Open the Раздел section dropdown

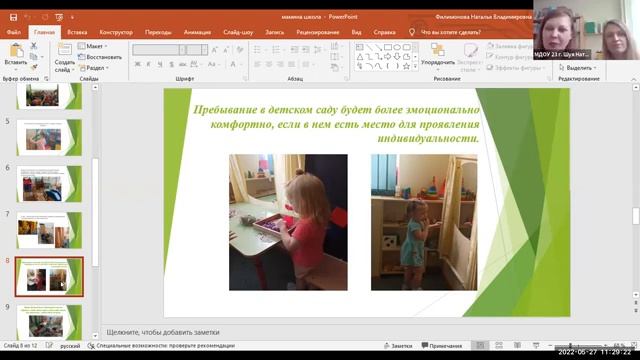(x=93, y=68)
